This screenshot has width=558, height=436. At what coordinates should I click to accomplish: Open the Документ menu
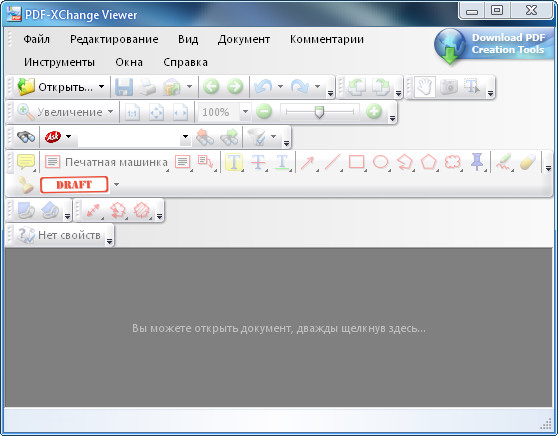[x=244, y=39]
